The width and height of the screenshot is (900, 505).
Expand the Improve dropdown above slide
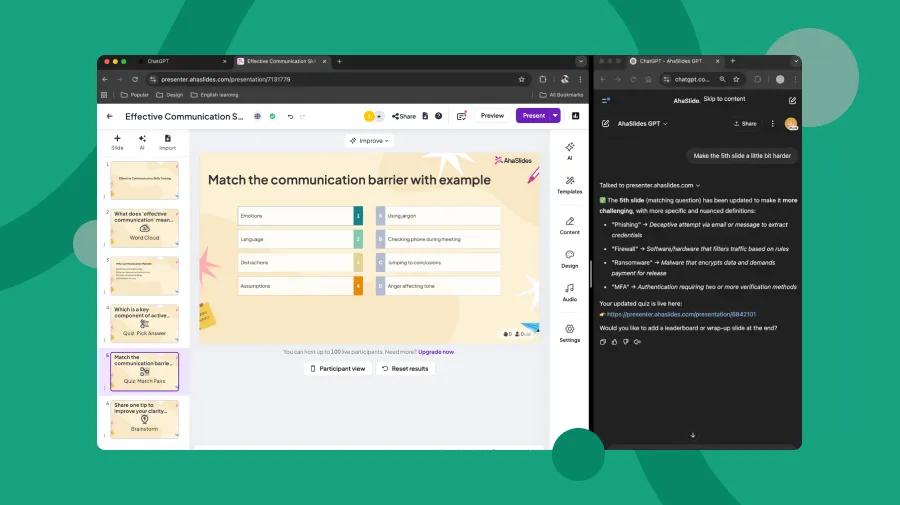(369, 141)
